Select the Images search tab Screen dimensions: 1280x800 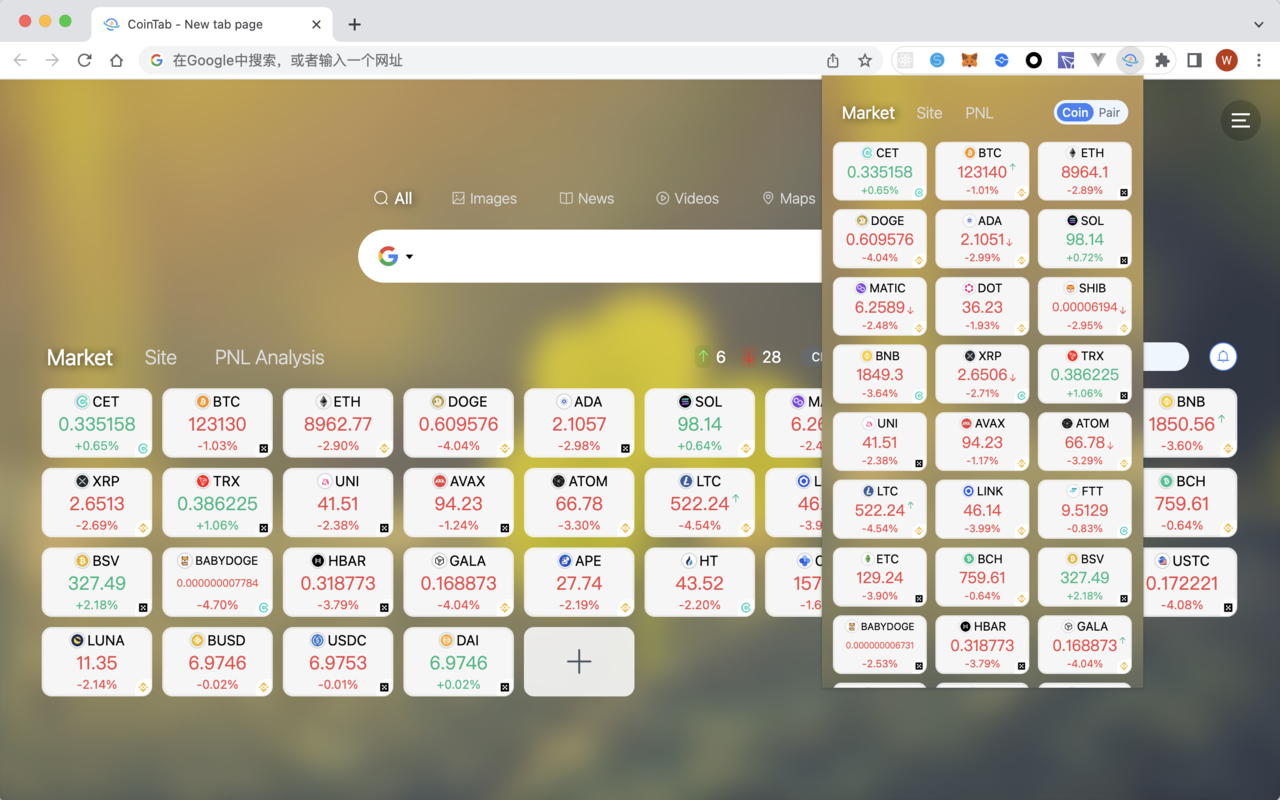click(484, 198)
